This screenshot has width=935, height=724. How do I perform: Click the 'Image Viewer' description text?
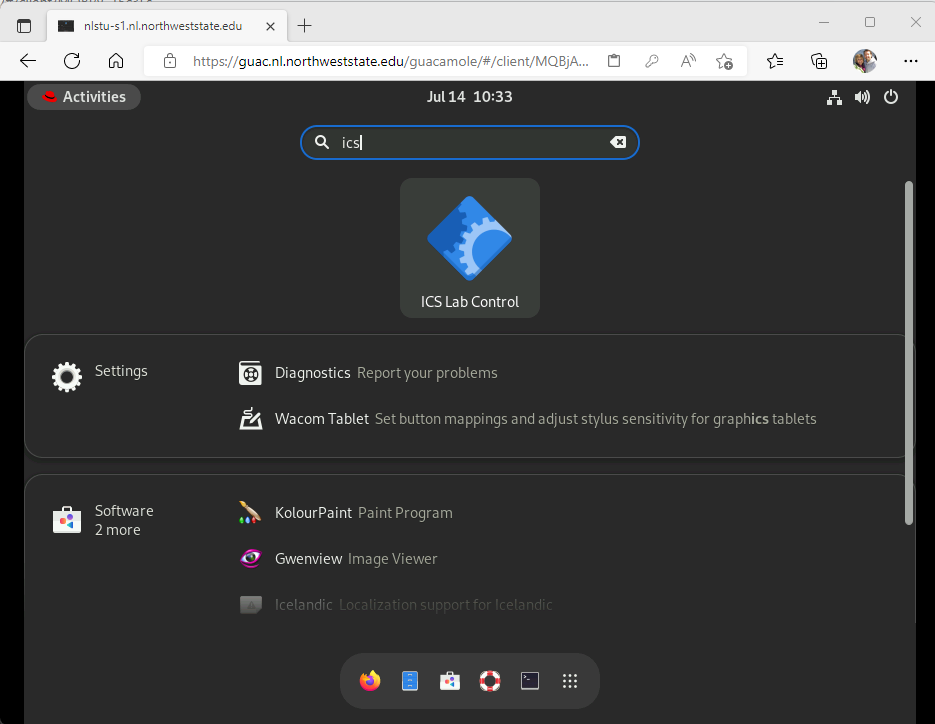pos(392,559)
